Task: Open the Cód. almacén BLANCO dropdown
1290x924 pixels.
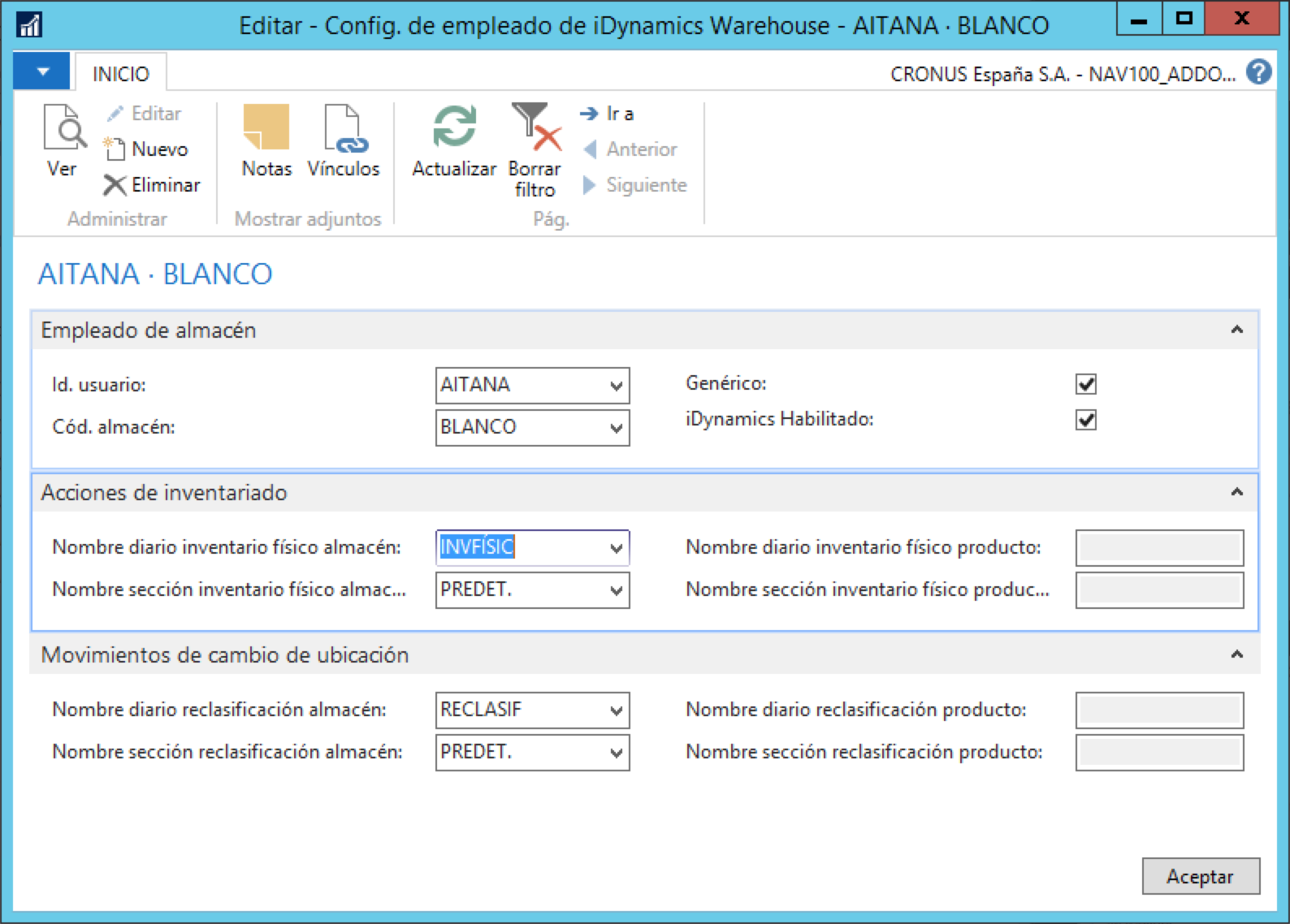Action: [x=617, y=428]
